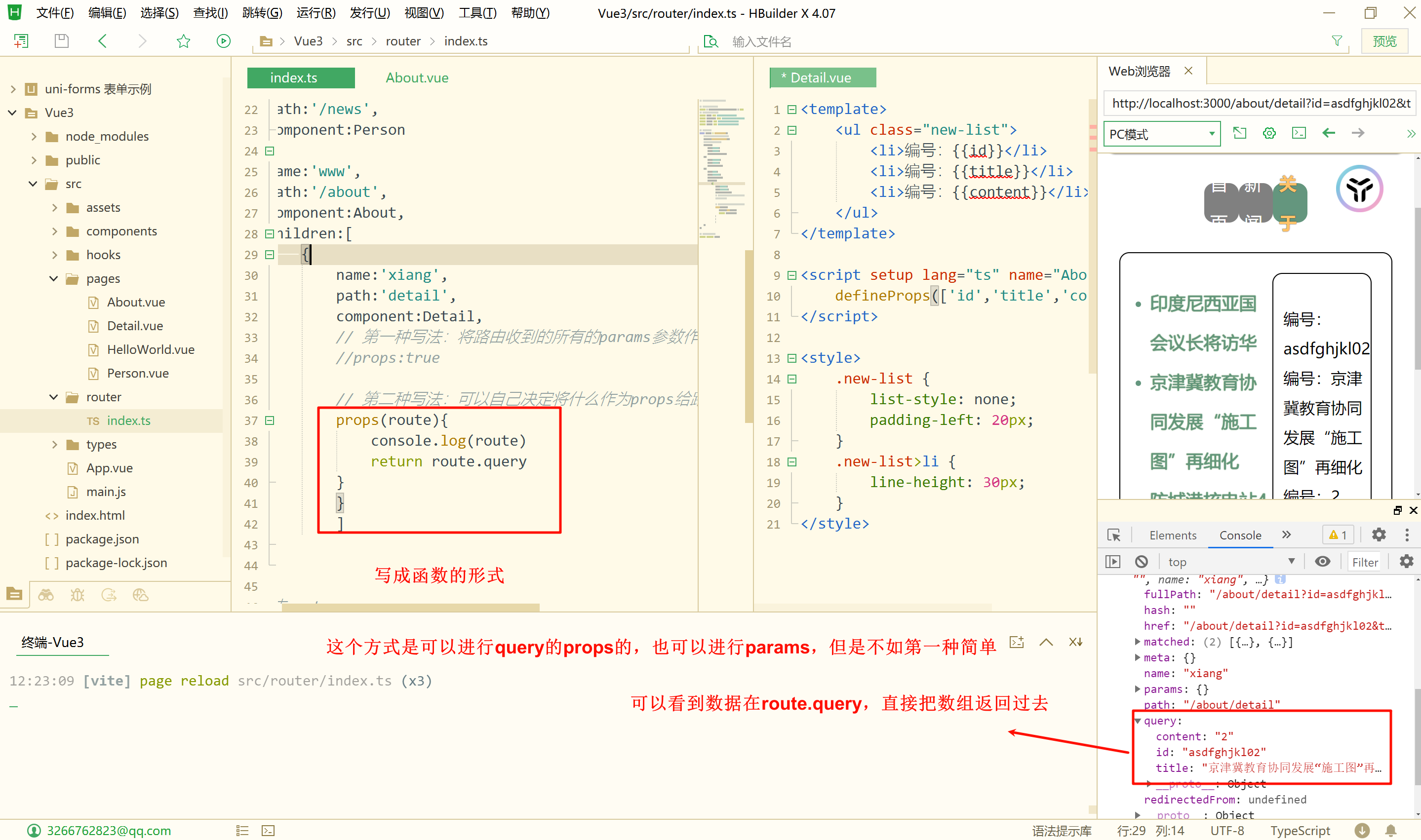Click the bookmark star icon
Viewport: 1421px width, 840px height.
184,41
